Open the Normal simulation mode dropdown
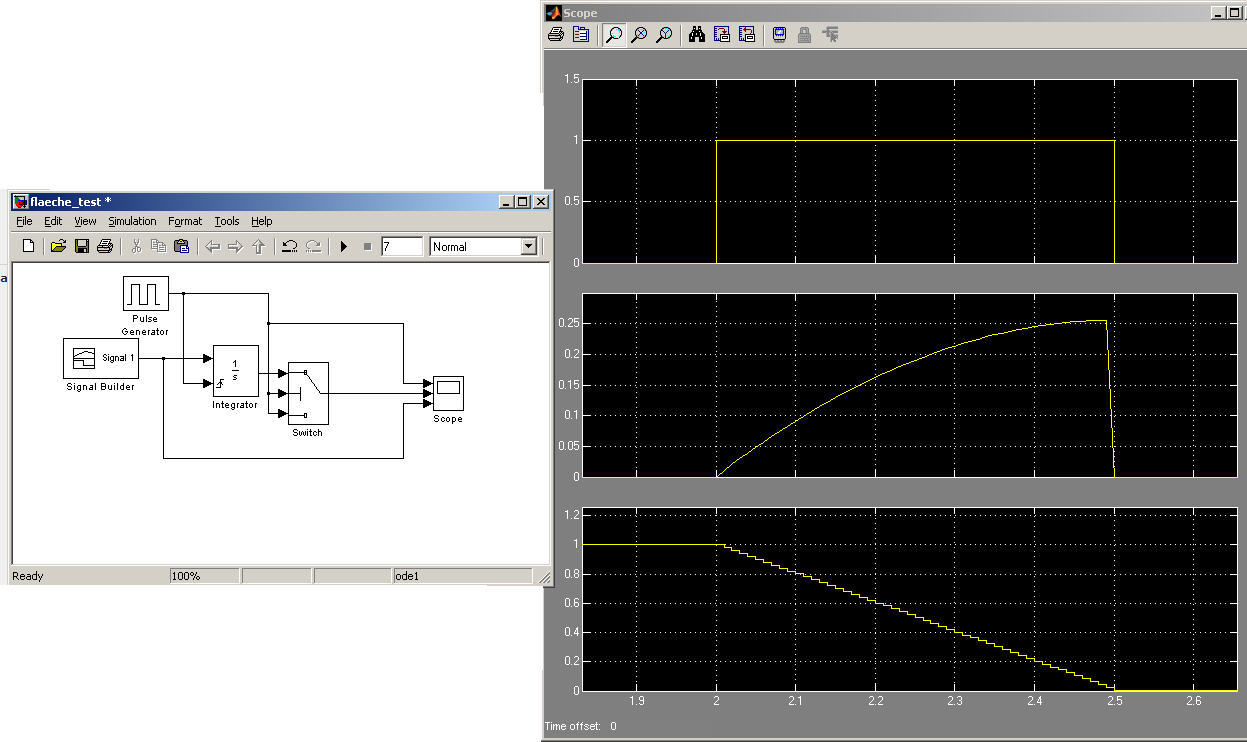 point(528,246)
